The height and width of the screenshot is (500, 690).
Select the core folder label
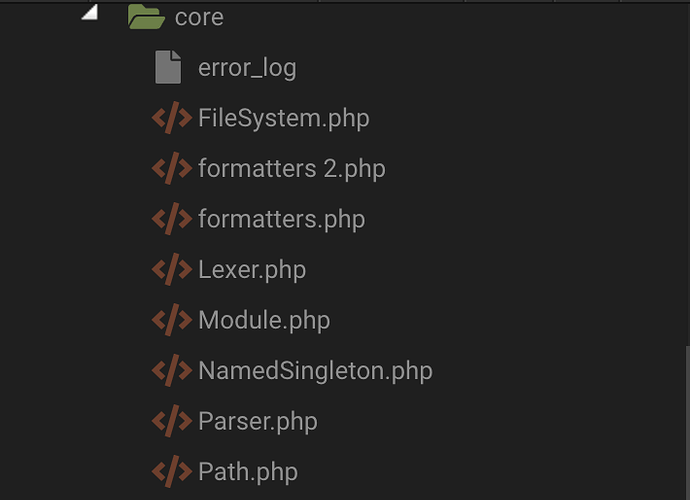pos(199,18)
